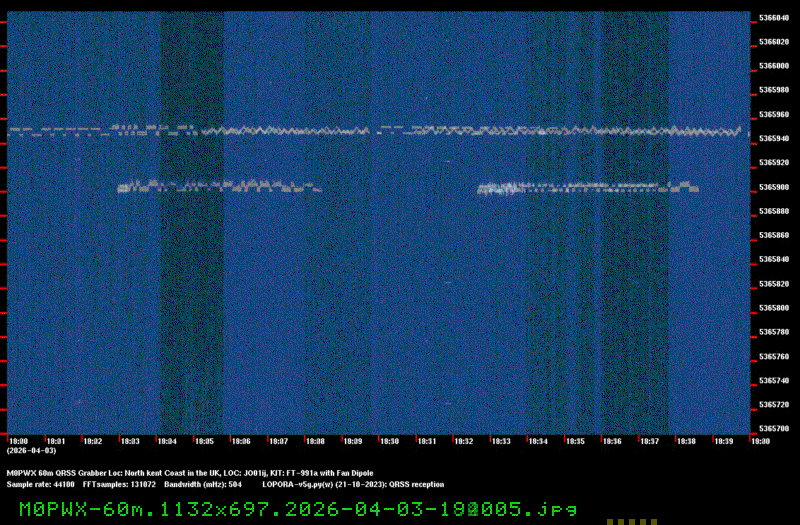This screenshot has height=525, width=800.
Task: Click the (2026-04-03) date label
Action: 26,450
